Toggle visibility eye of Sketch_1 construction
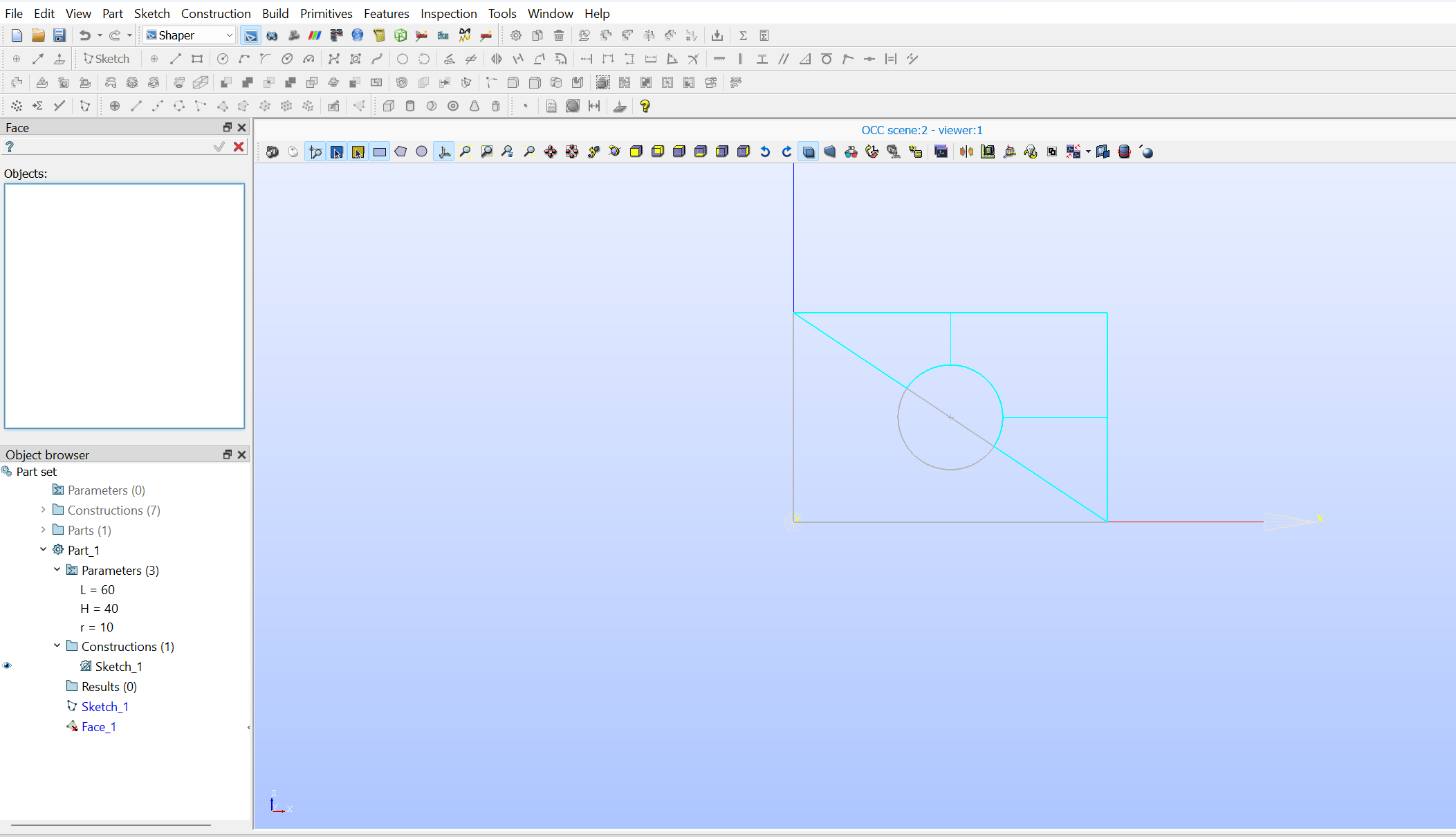1456x837 pixels. tap(7, 665)
